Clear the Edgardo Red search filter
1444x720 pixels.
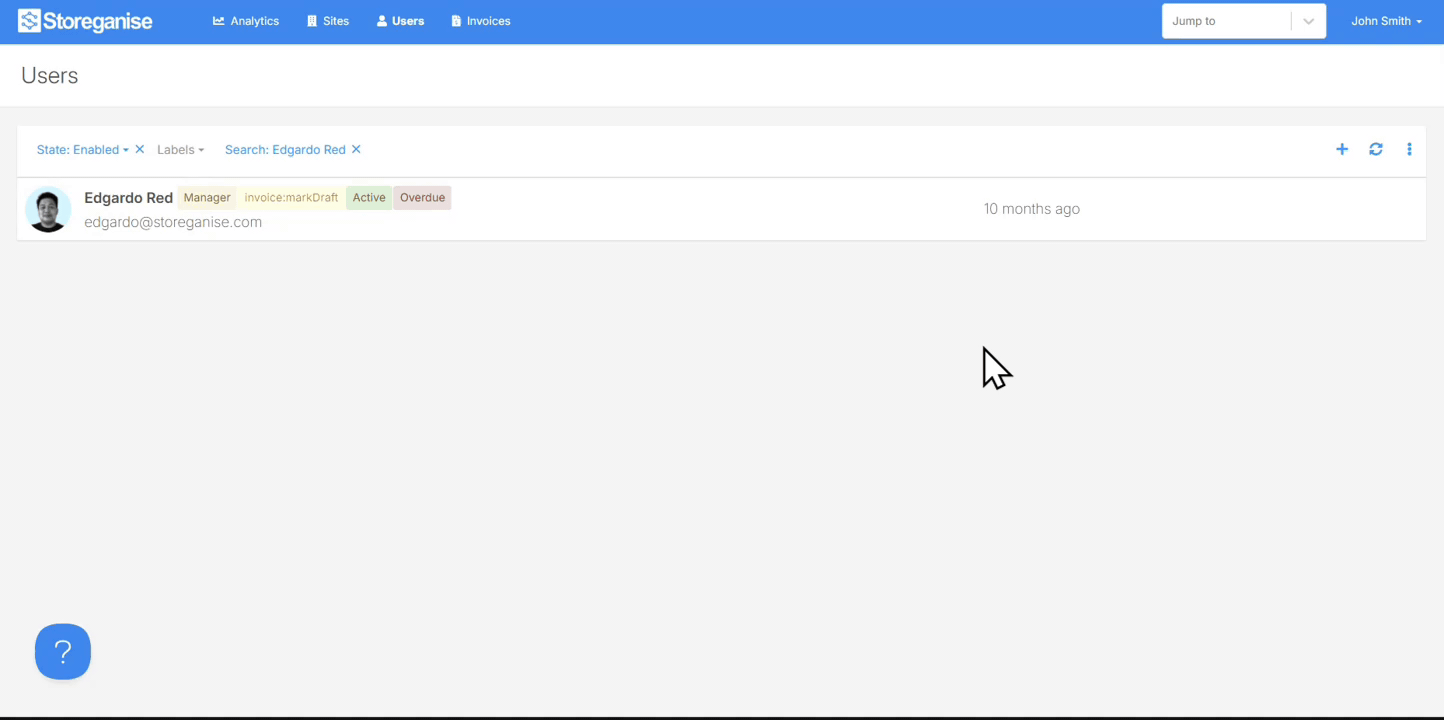coord(356,149)
